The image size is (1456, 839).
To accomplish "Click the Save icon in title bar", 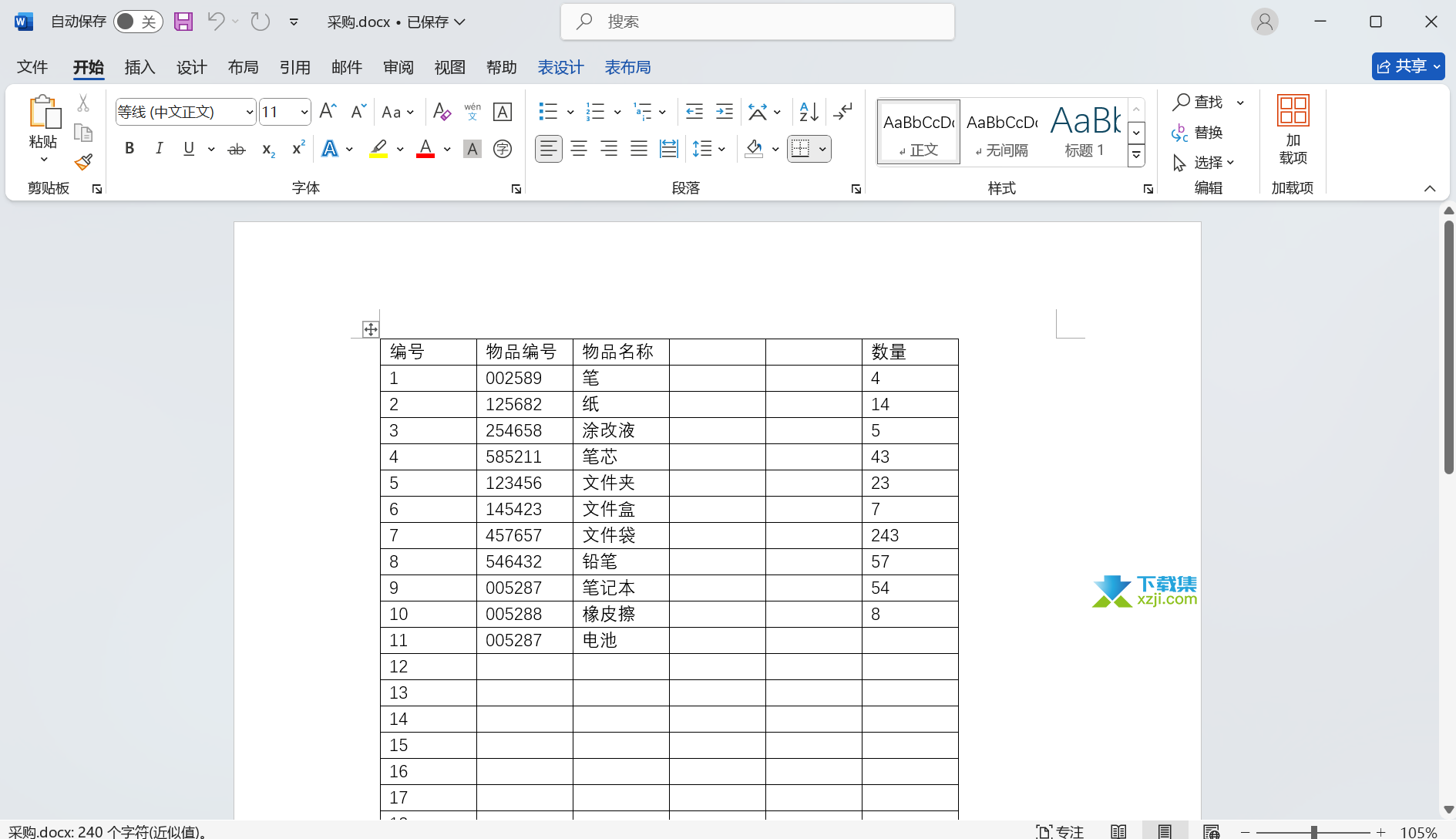I will pyautogui.click(x=183, y=22).
